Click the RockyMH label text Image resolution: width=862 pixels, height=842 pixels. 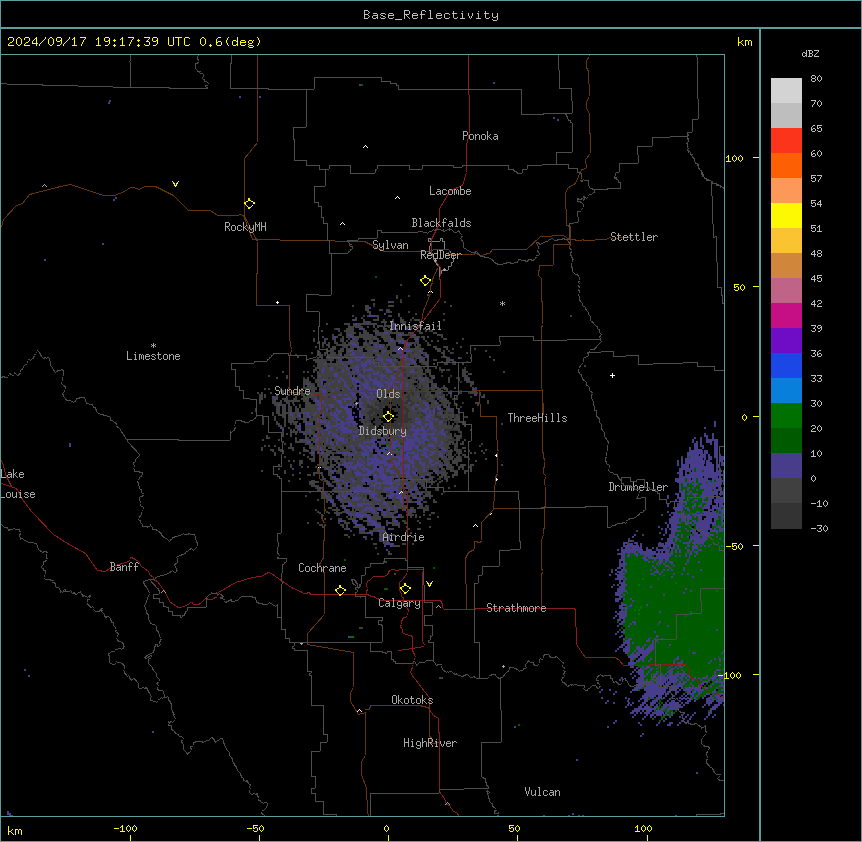(245, 226)
